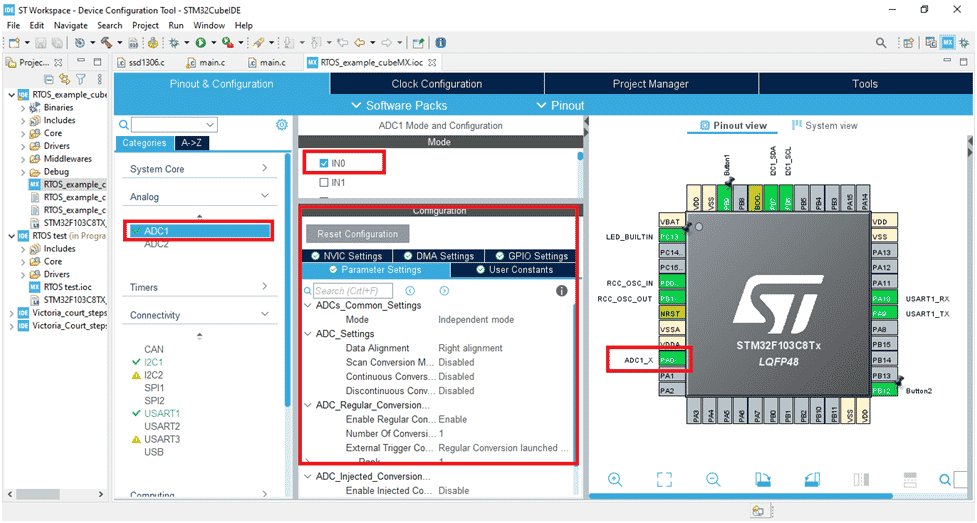Screen dimensions: 977x523
Task: Click the Project Explorer filter icon
Action: coord(81,79)
